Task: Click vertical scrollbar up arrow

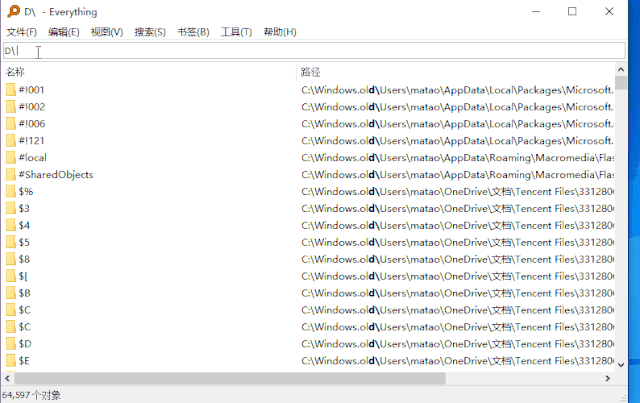Action: click(621, 69)
